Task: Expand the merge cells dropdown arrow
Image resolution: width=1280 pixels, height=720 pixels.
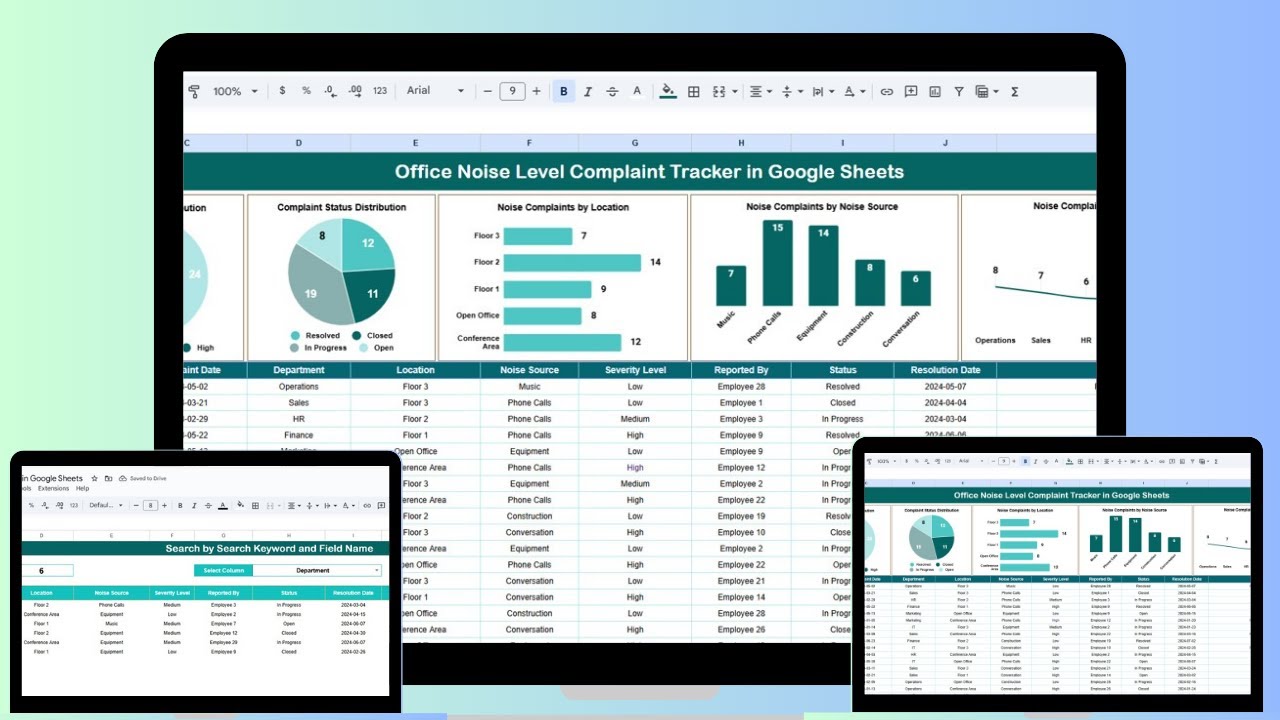Action: click(735, 92)
